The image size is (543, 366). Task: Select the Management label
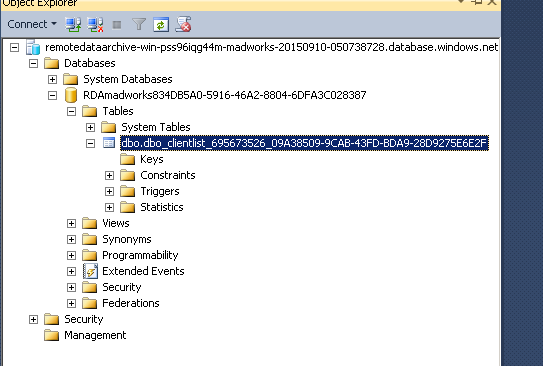(95, 335)
